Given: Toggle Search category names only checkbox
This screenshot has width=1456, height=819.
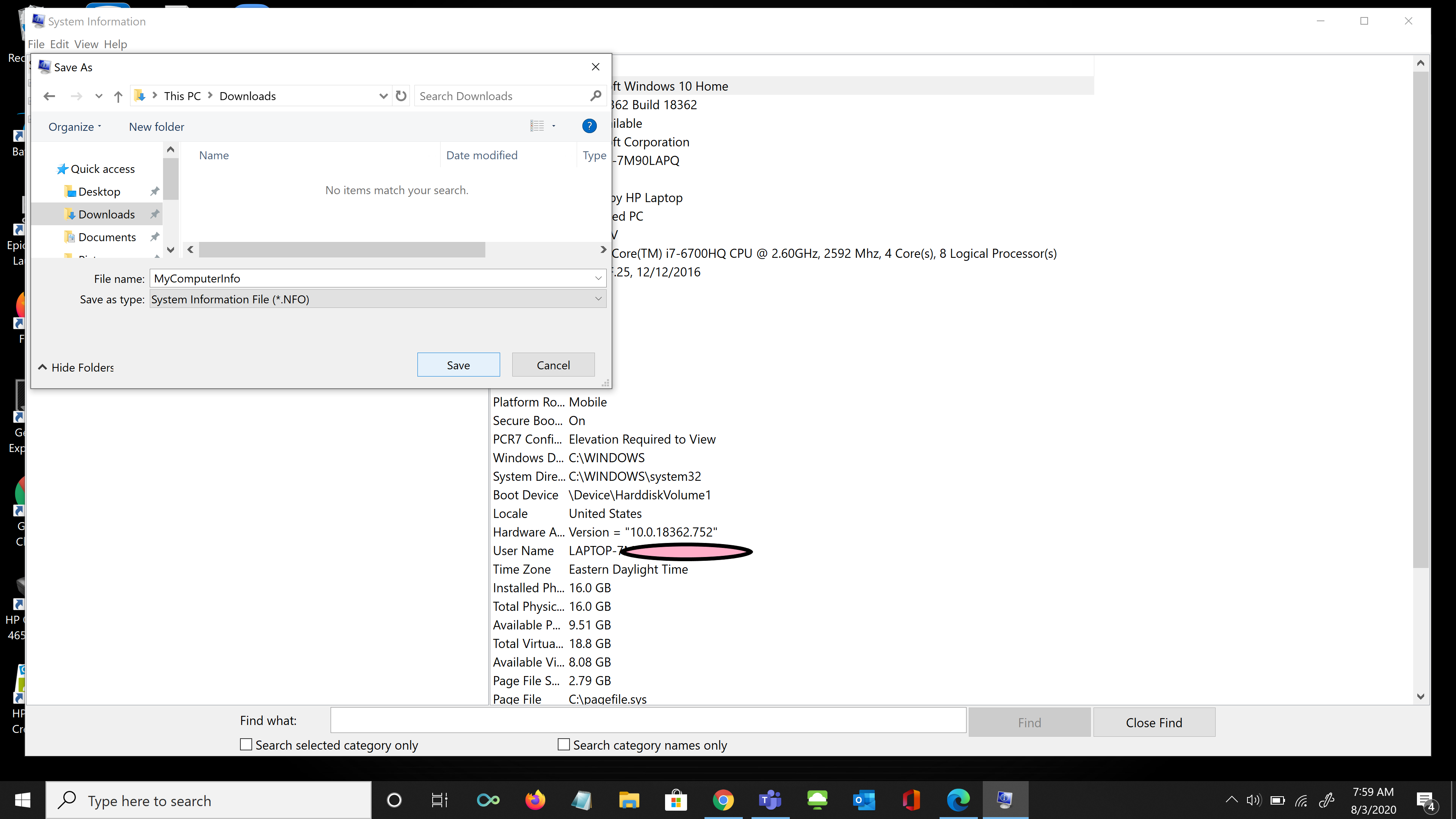Looking at the screenshot, I should tap(563, 745).
